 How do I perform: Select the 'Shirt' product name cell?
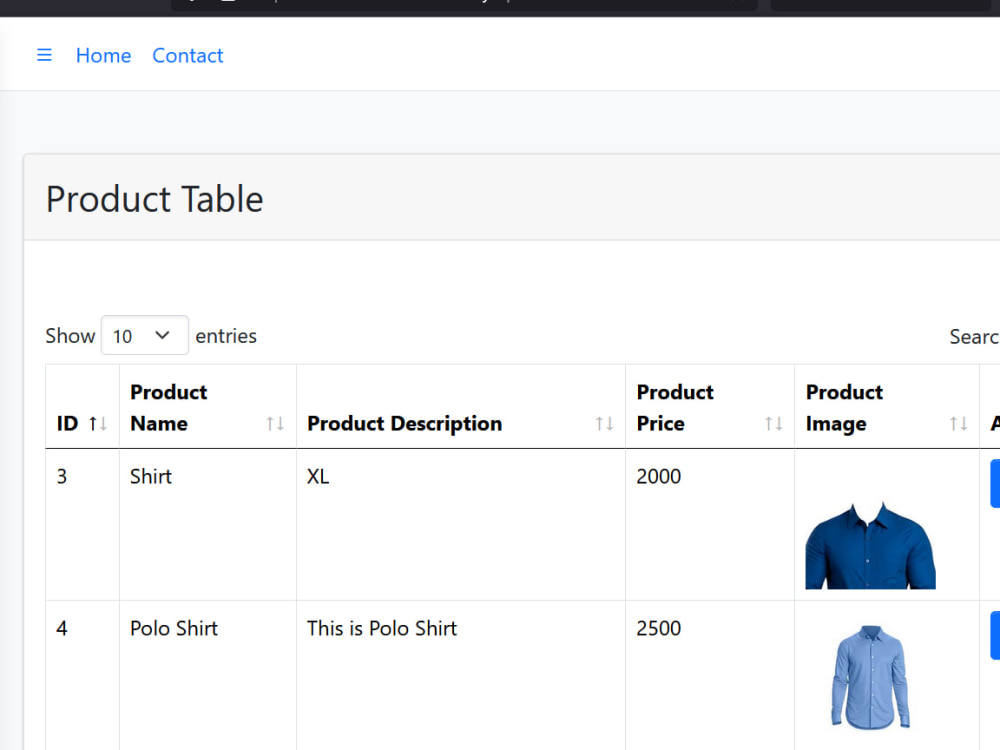[x=207, y=525]
